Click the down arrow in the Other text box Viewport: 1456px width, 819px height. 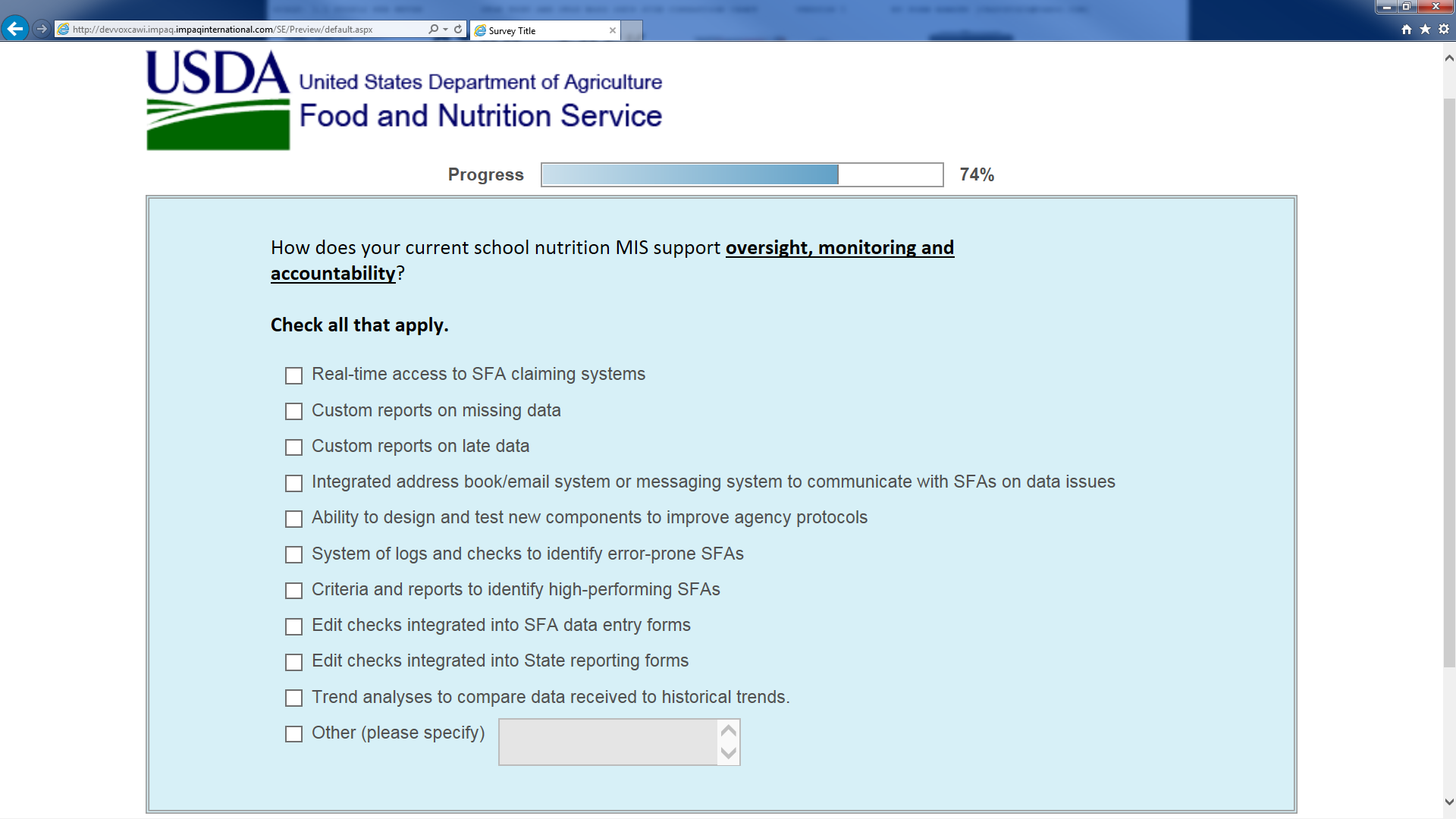tap(729, 753)
